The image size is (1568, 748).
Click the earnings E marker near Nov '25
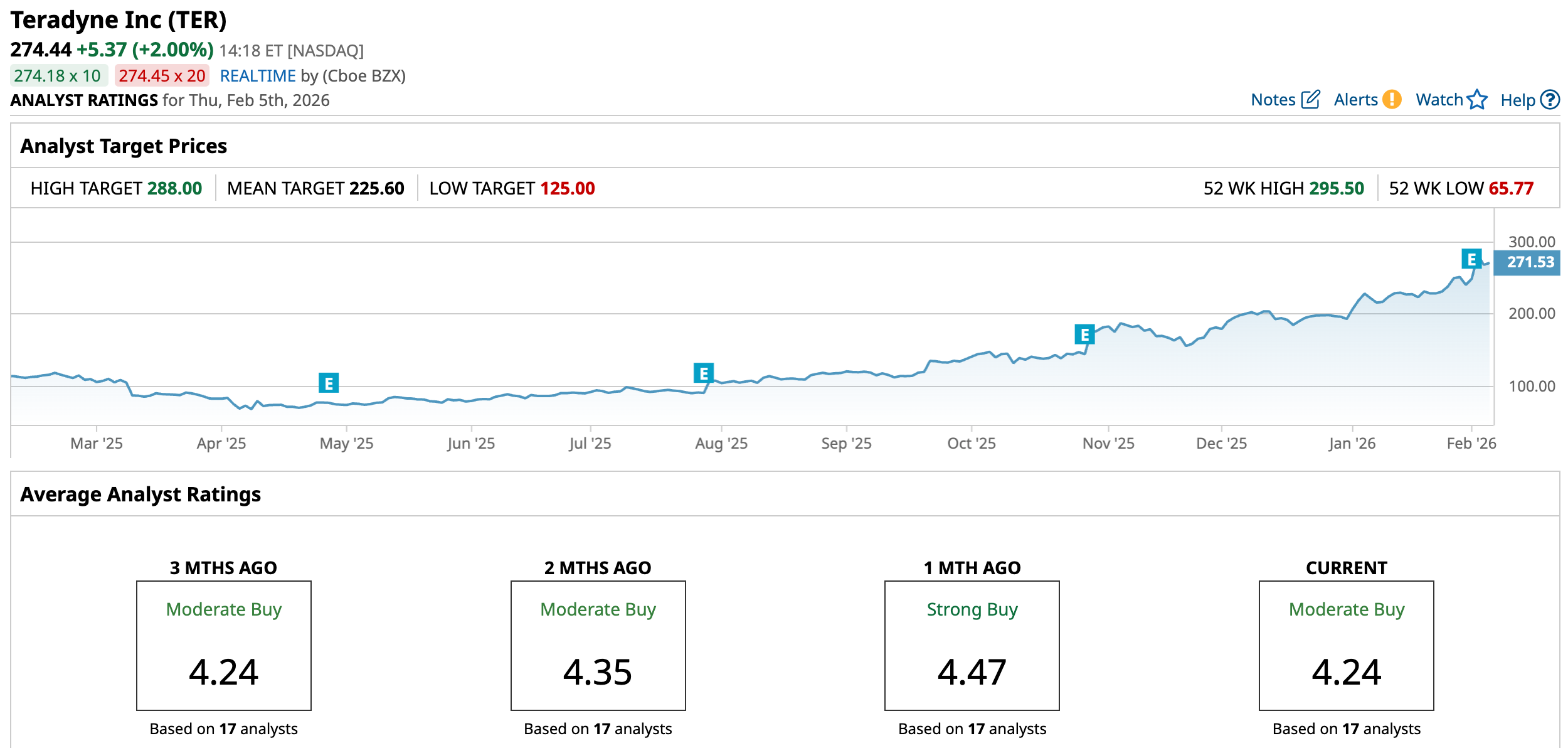tap(1084, 334)
